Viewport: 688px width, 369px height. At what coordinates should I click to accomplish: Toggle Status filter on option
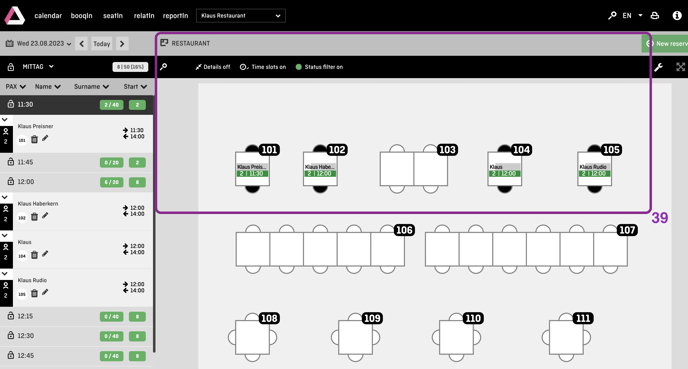coord(319,67)
